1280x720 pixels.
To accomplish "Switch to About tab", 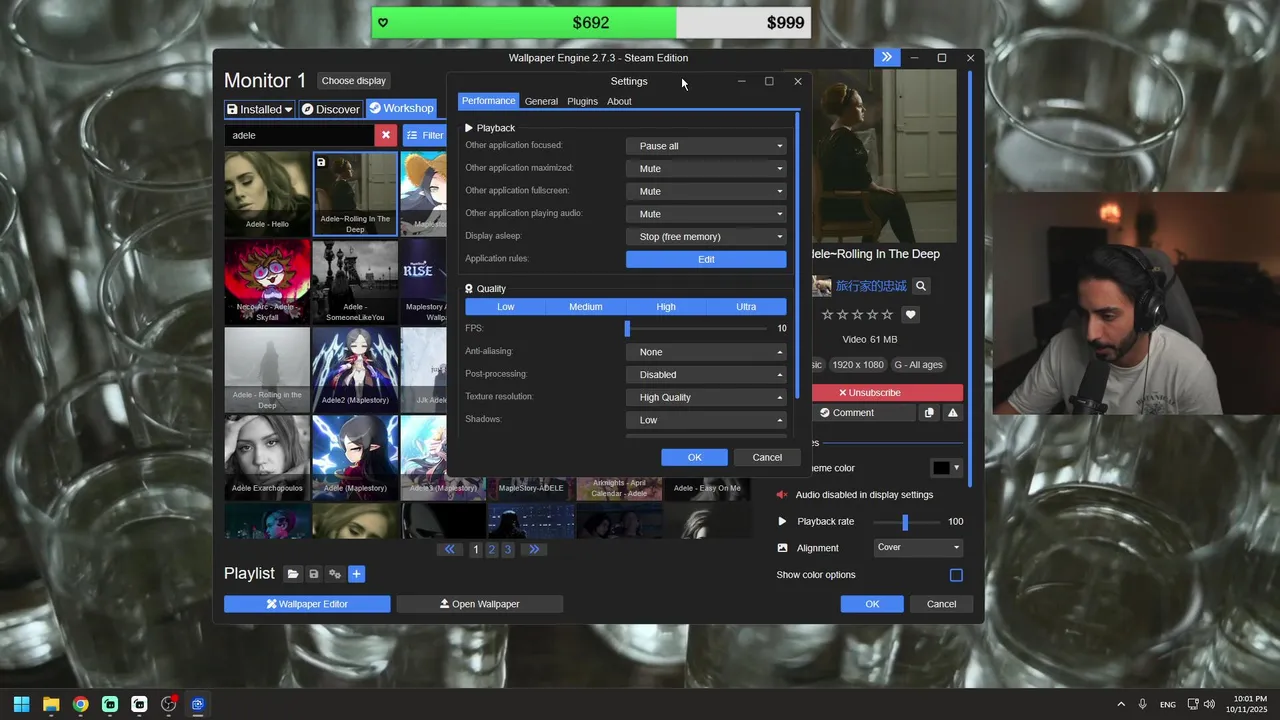I will [x=619, y=101].
